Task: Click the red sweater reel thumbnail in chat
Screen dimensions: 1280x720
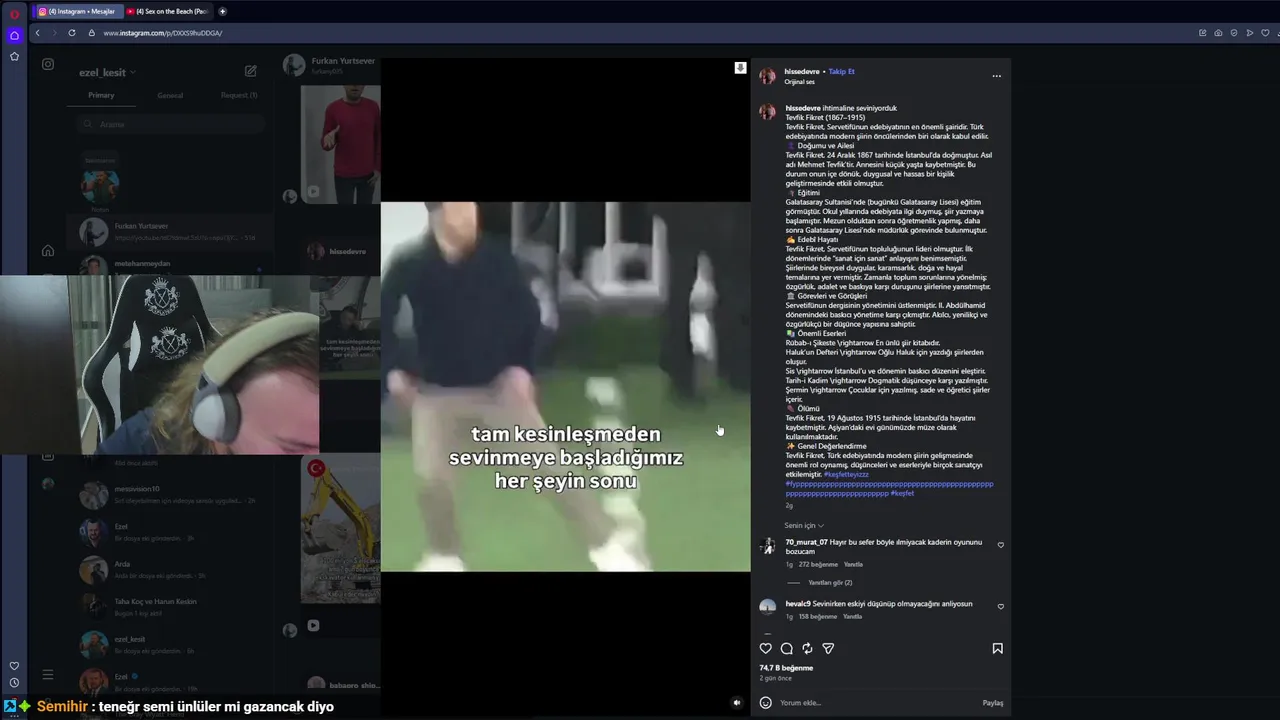Action: point(340,144)
